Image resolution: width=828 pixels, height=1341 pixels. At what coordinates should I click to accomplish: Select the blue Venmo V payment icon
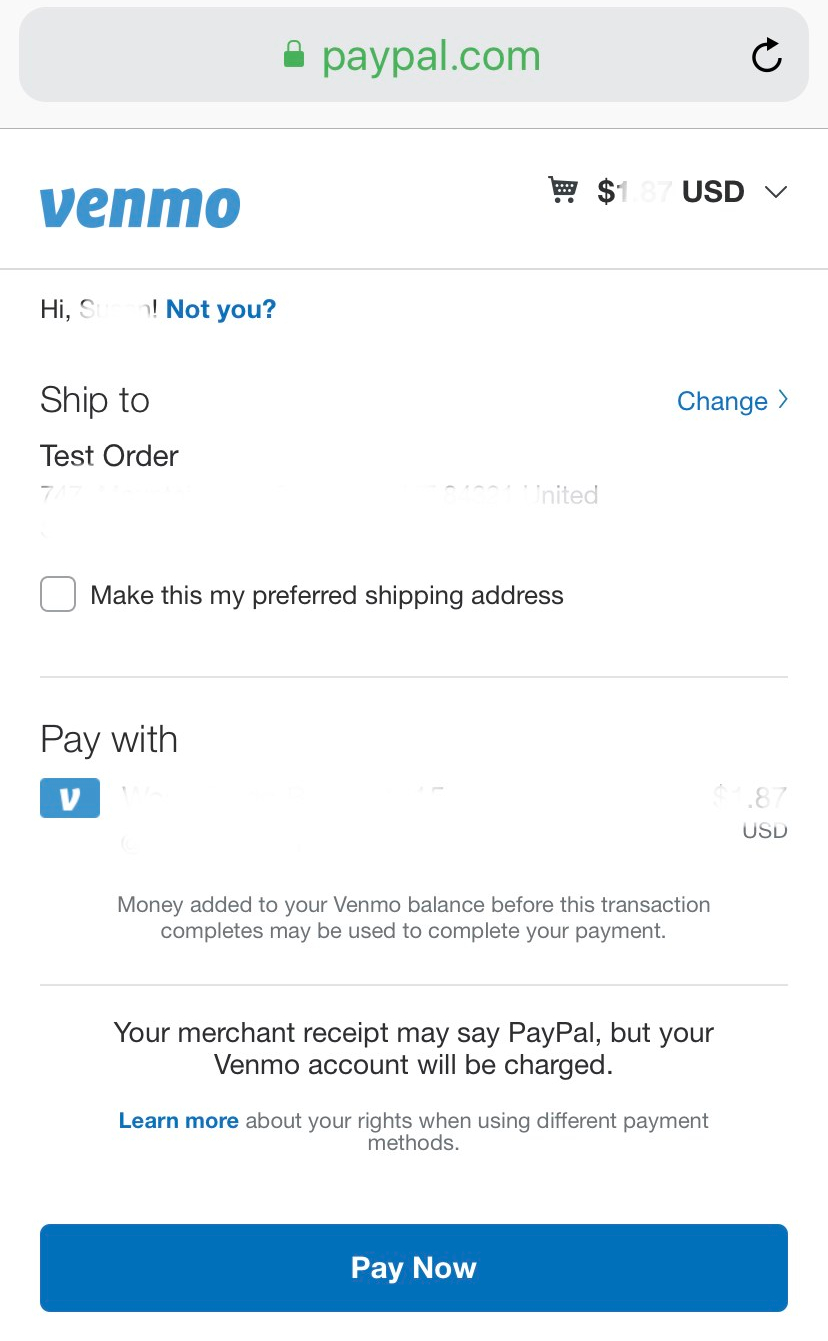pyautogui.click(x=70, y=798)
